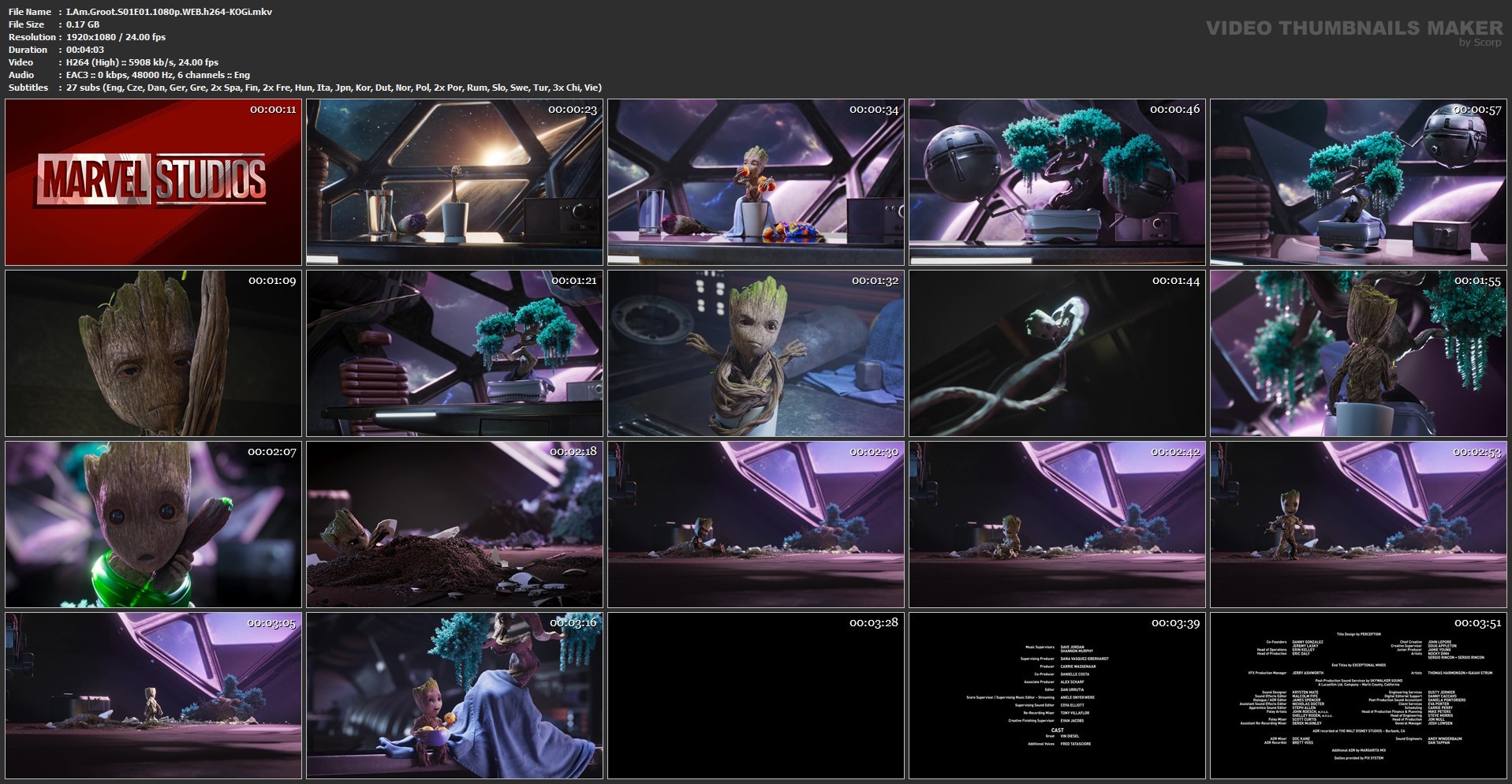Select the resolution 1920x1080 / 24.00 fps value
This screenshot has width=1512, height=784.
pos(116,37)
